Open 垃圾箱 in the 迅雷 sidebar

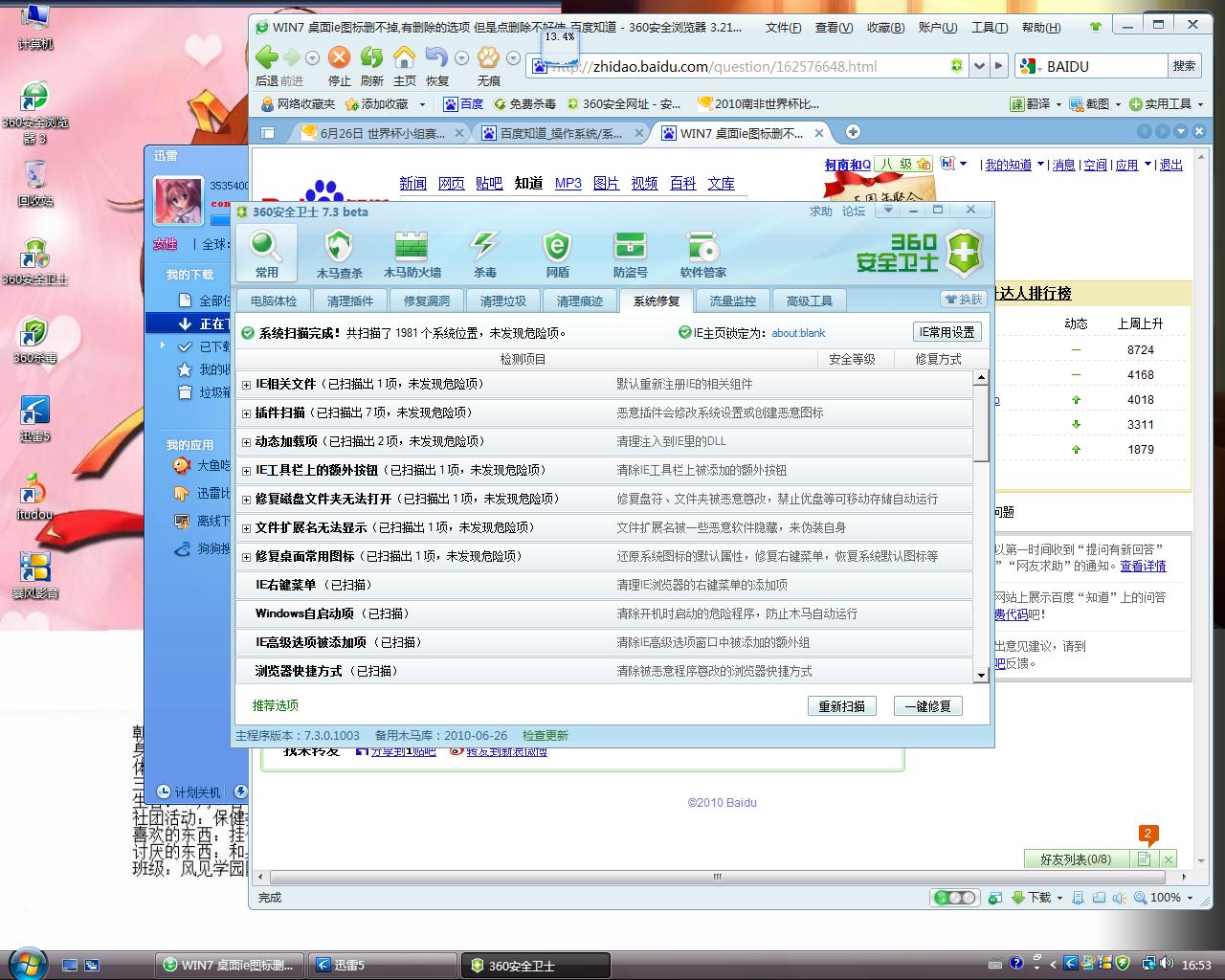(206, 392)
